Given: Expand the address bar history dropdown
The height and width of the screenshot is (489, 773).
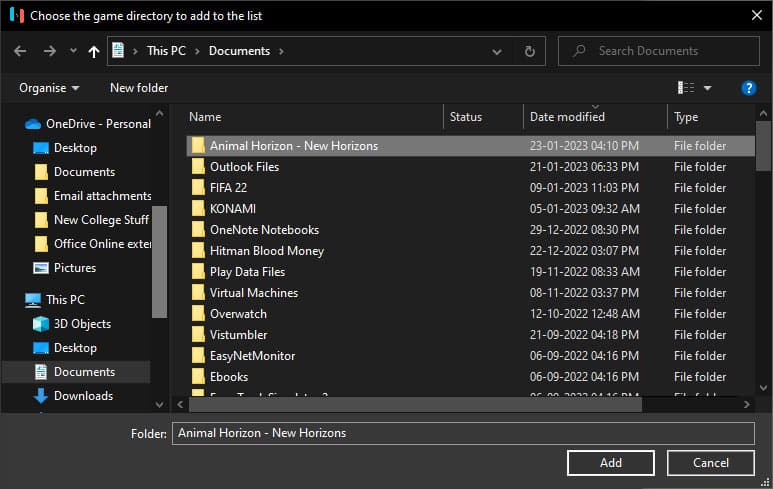Looking at the screenshot, I should click(497, 51).
